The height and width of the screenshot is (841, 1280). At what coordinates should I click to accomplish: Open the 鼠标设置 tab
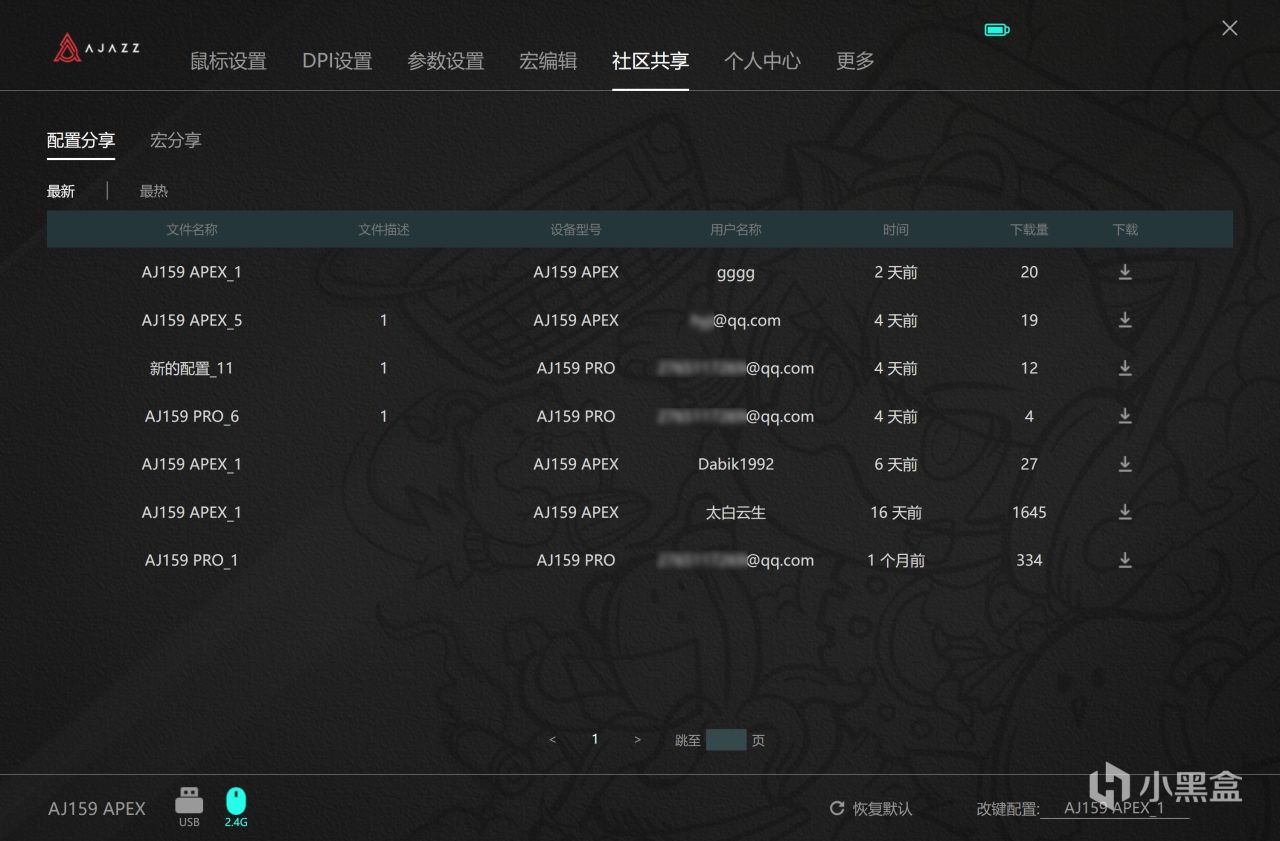(228, 61)
